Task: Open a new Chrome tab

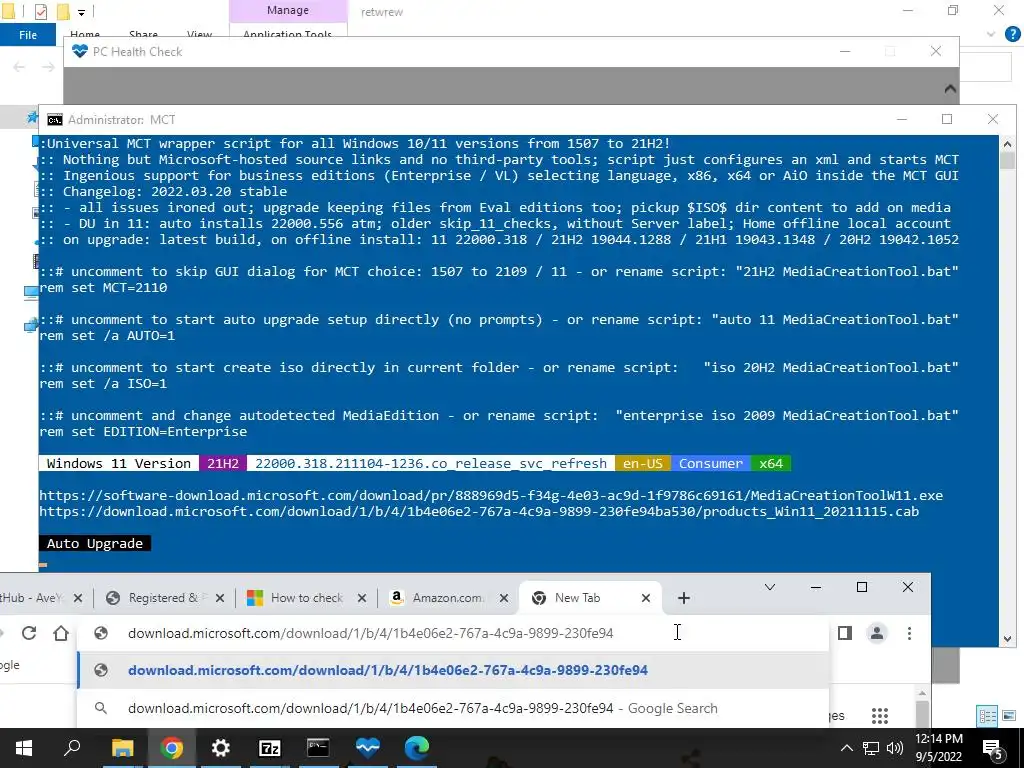Action: pyautogui.click(x=684, y=598)
